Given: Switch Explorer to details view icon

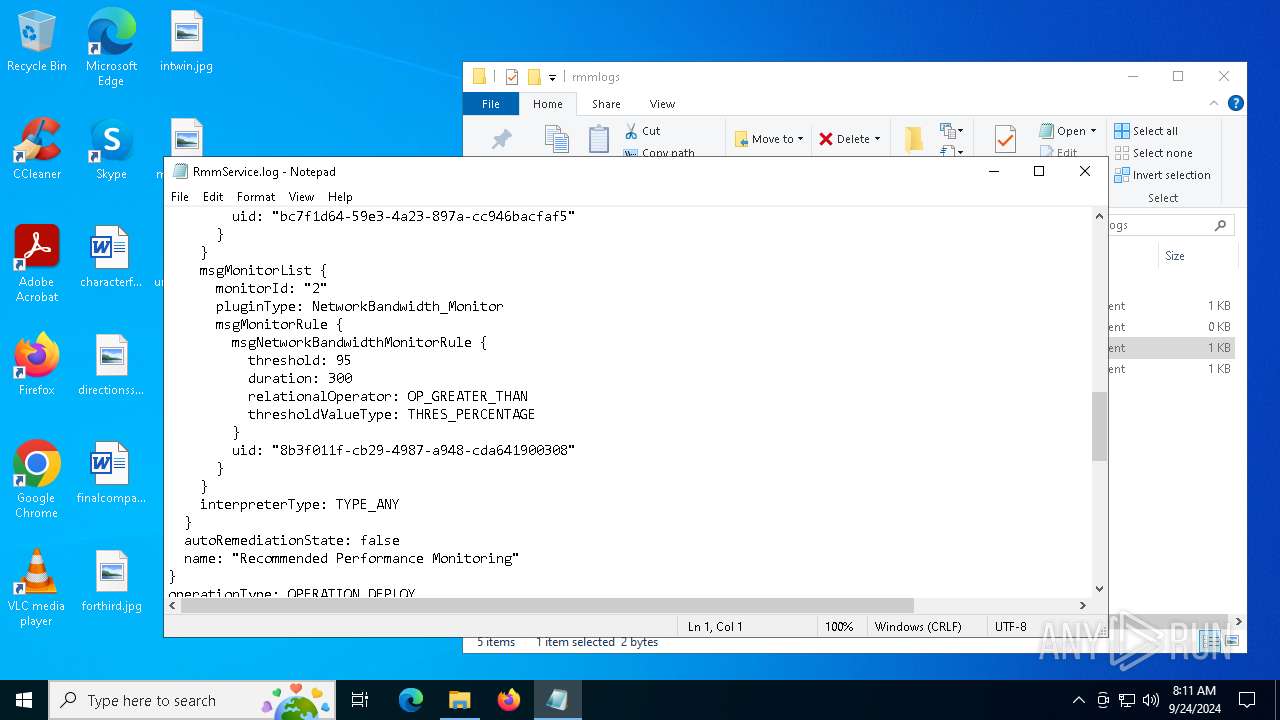Looking at the screenshot, I should pos(1210,641).
